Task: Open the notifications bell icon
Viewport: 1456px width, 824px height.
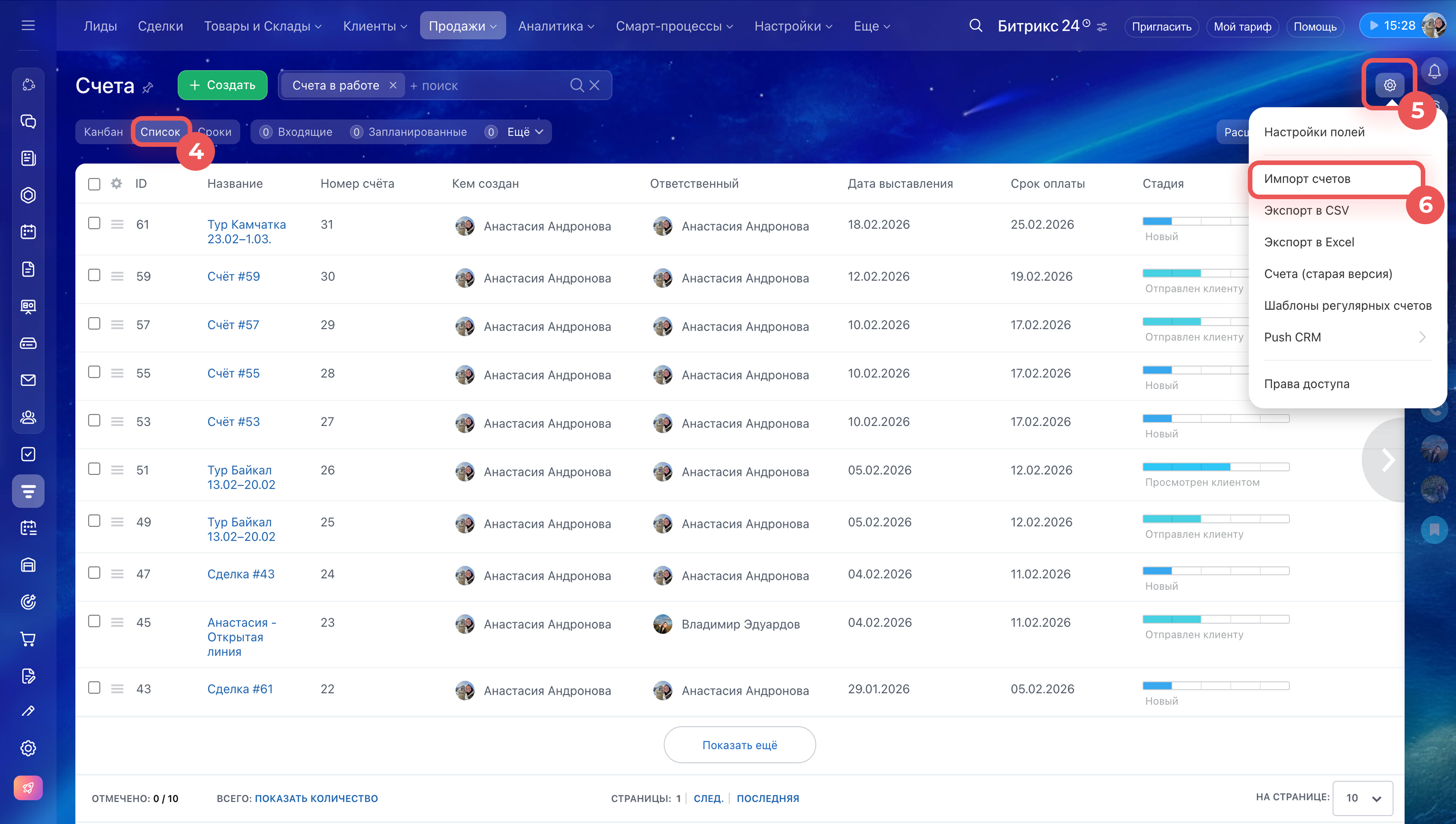Action: [x=1434, y=72]
